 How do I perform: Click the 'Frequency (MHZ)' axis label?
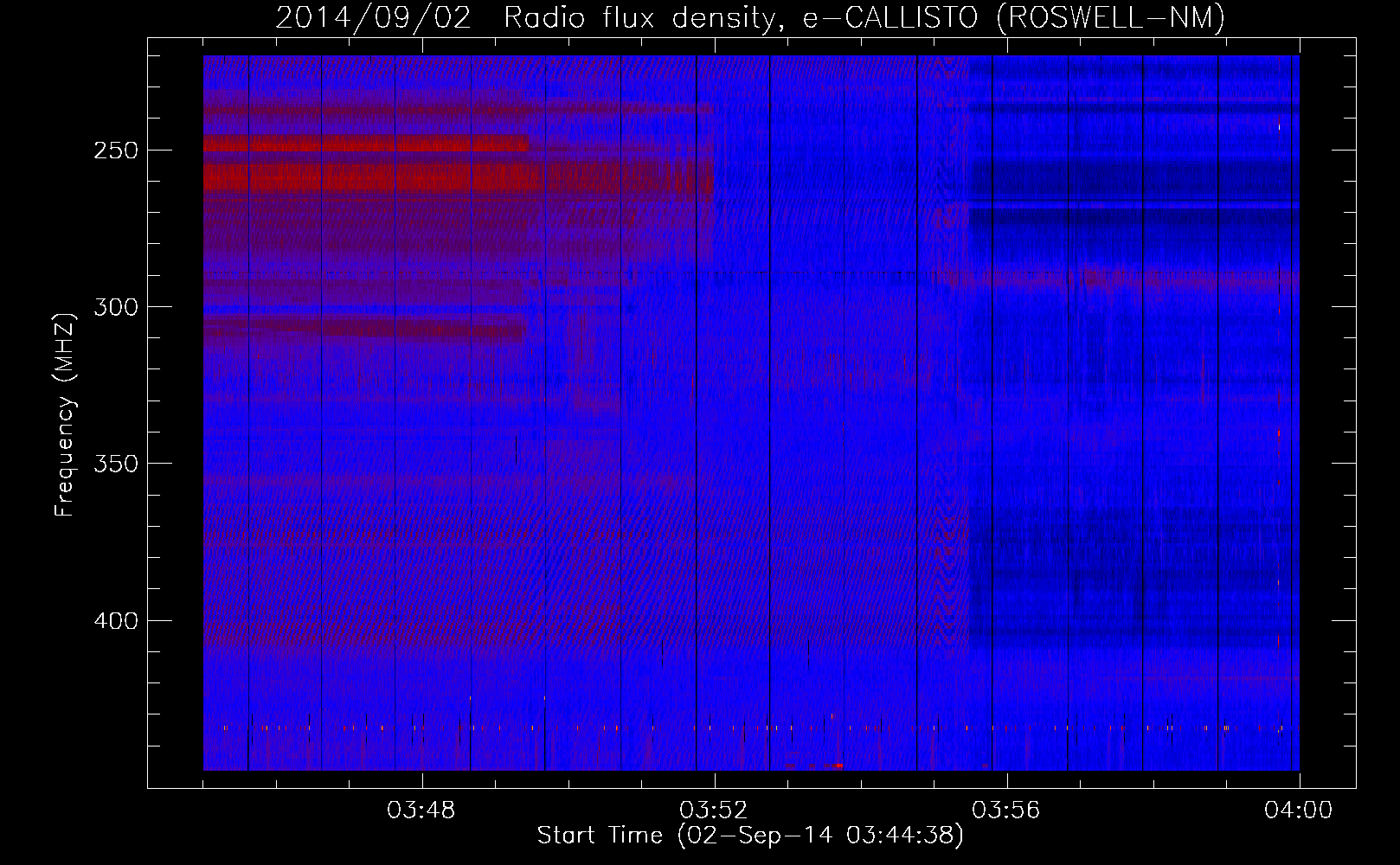coord(65,414)
